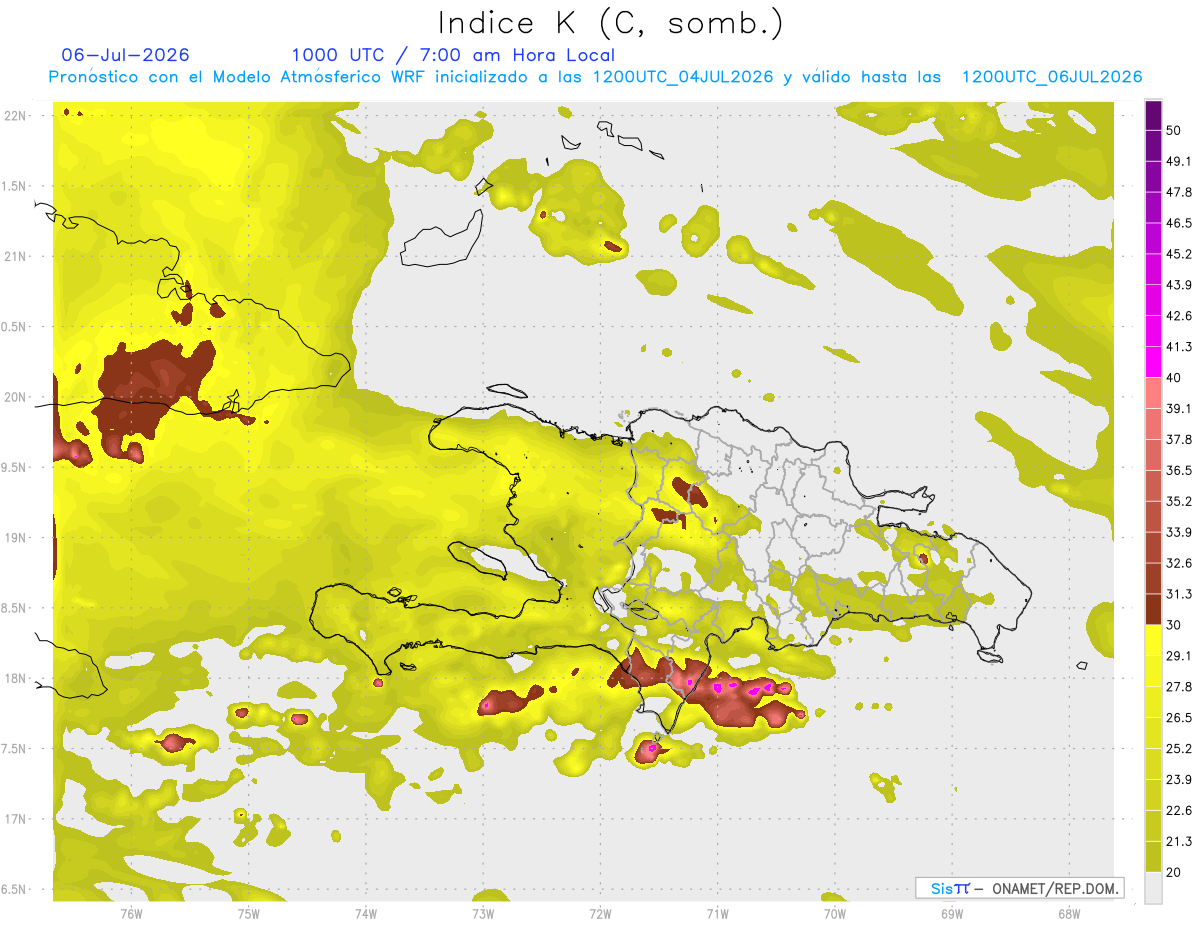Click the '72W' longitude label

[599, 913]
